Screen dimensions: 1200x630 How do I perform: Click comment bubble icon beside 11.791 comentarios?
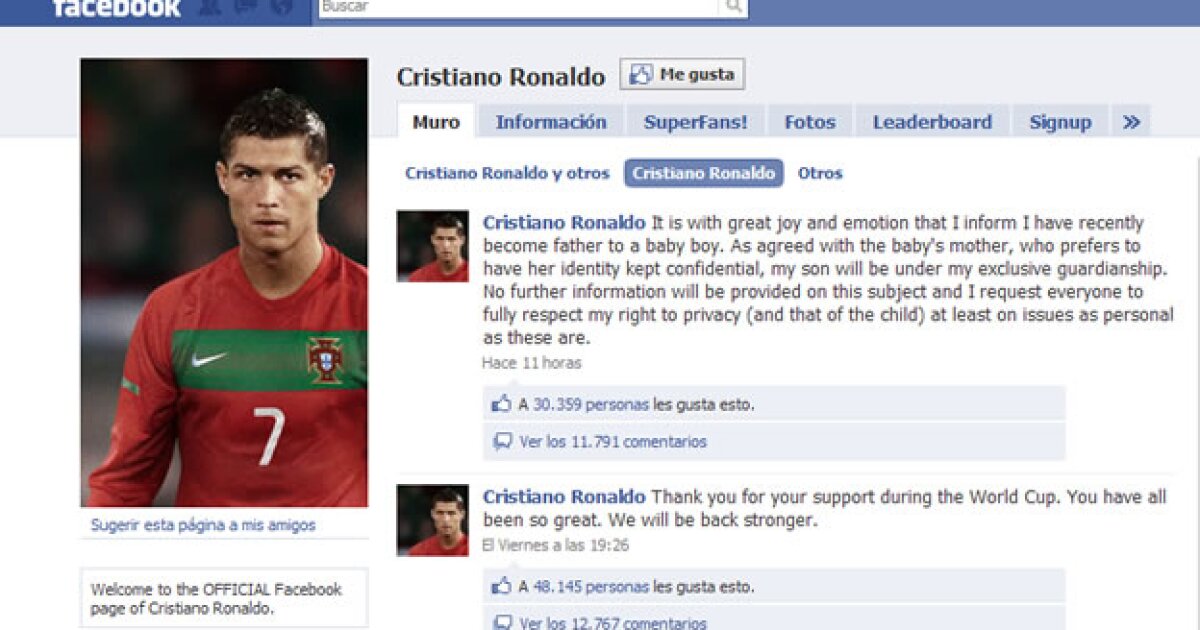502,441
